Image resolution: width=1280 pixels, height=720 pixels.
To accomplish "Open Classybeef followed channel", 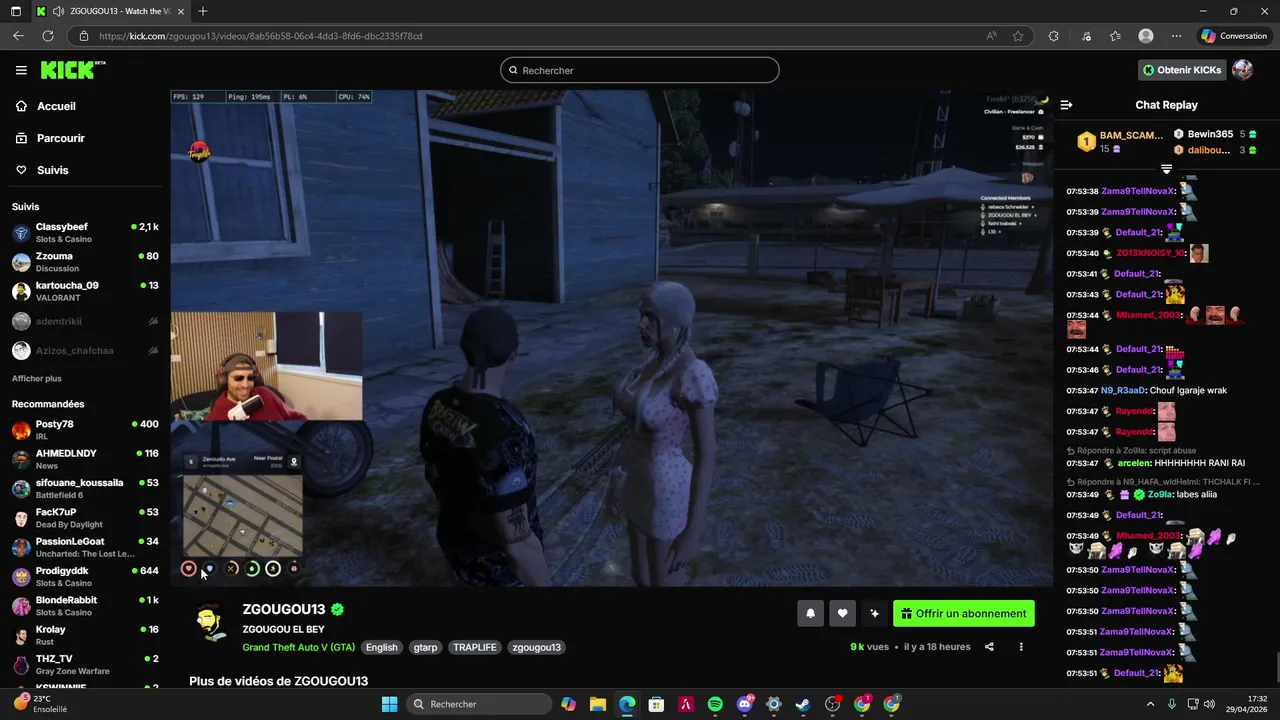I will click(85, 233).
